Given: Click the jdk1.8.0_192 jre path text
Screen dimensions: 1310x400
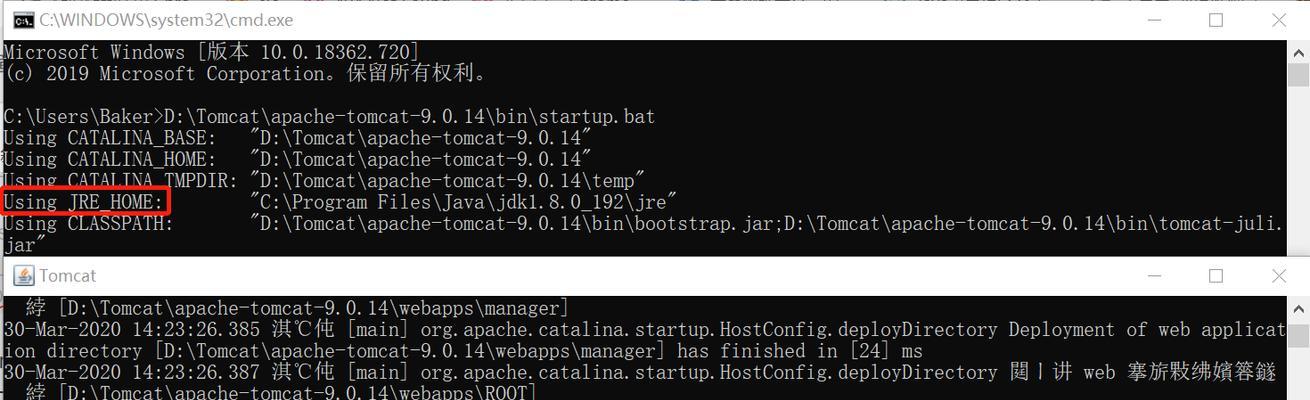Looking at the screenshot, I should point(464,202).
